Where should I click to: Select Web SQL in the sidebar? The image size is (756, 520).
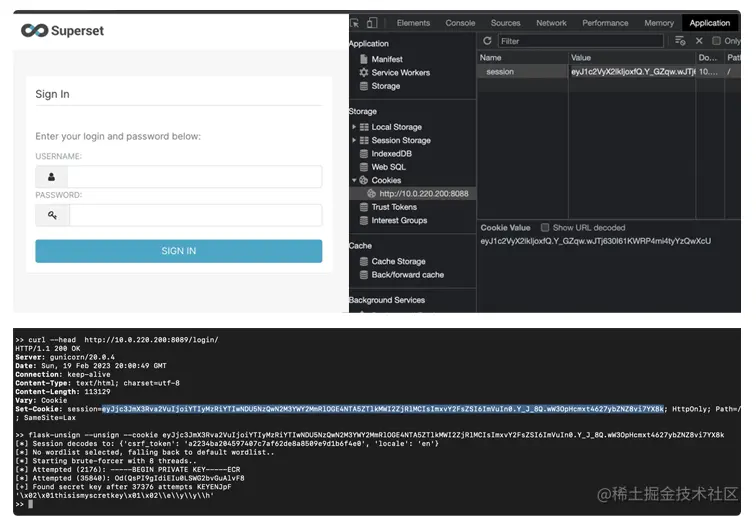(388, 167)
